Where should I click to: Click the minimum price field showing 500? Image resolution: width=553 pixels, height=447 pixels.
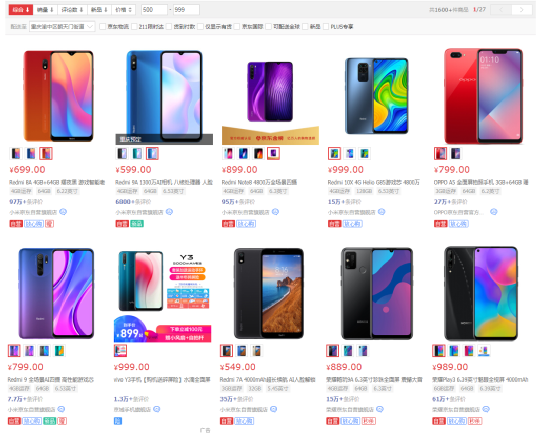[154, 10]
